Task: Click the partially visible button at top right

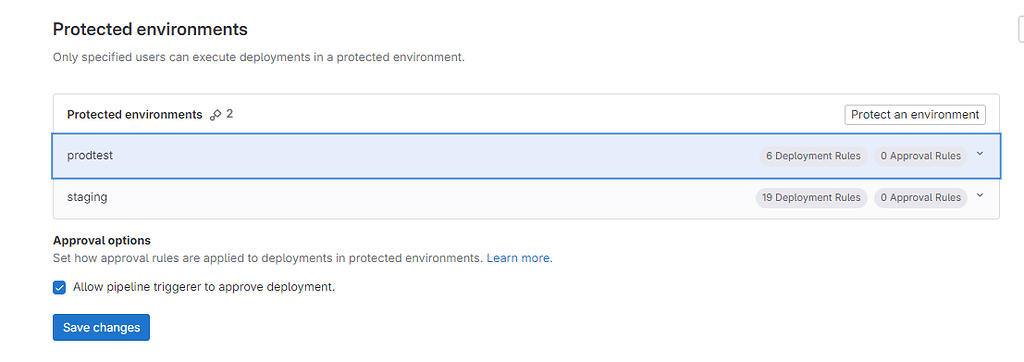Action: 1021,29
